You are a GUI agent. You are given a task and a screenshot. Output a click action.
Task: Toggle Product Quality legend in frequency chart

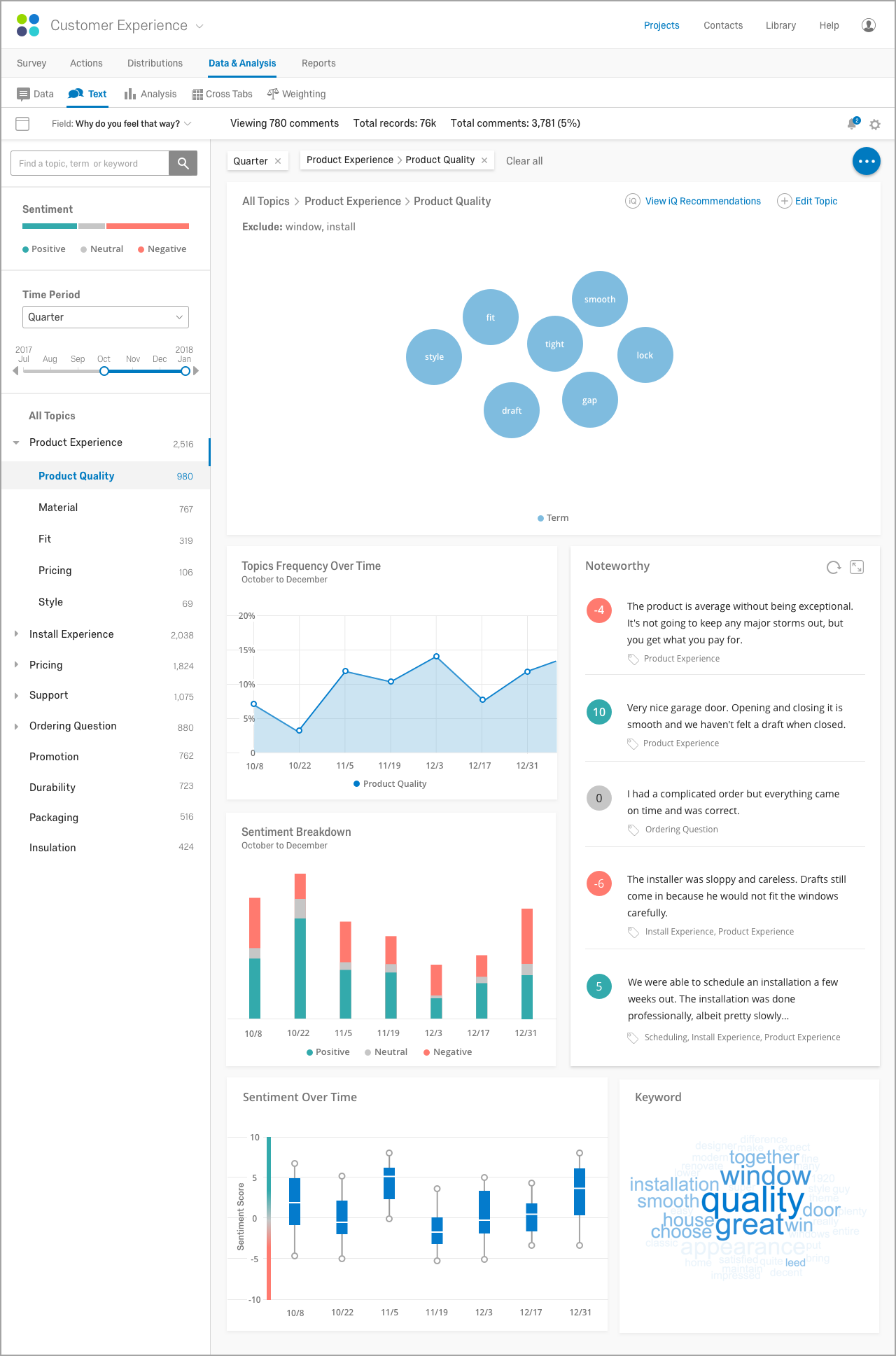coord(390,783)
